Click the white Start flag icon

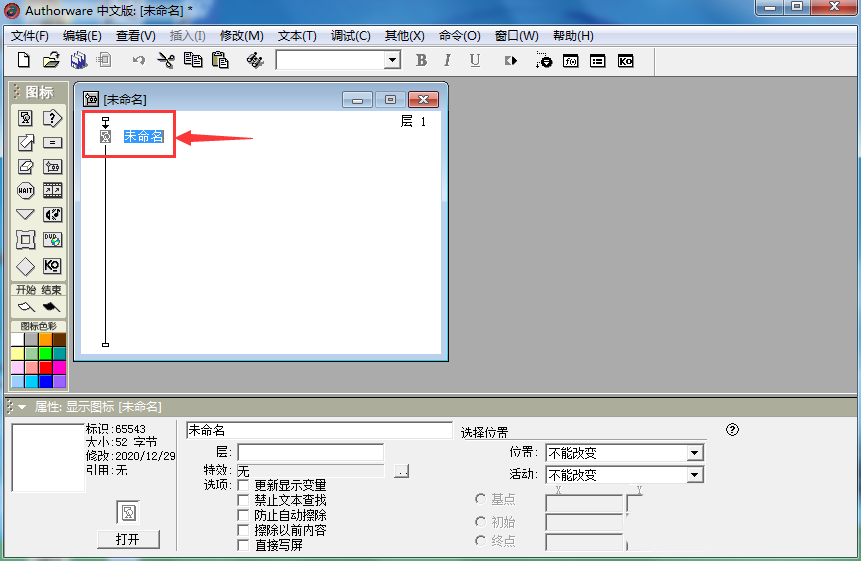coord(26,307)
